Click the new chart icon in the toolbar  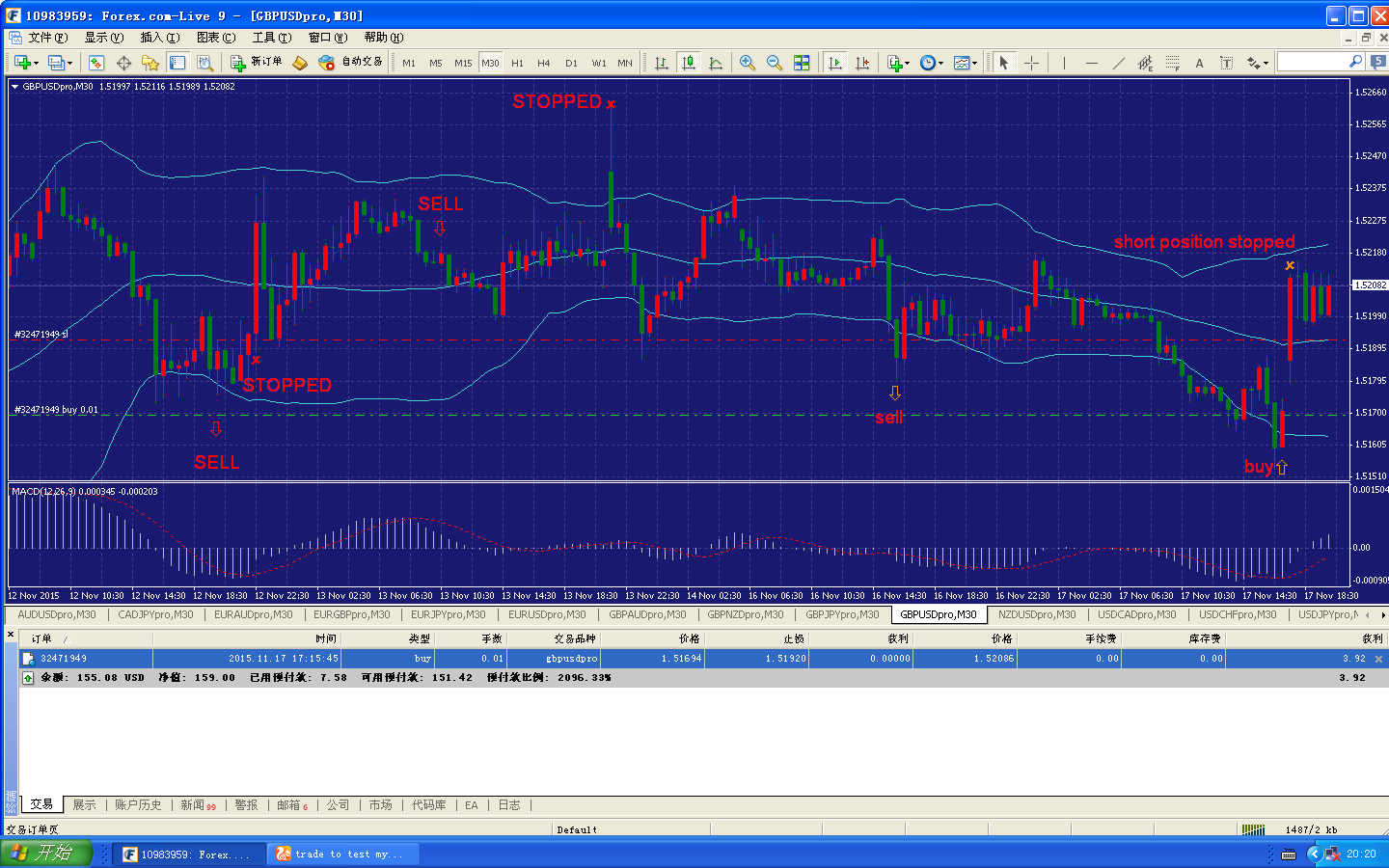point(22,63)
